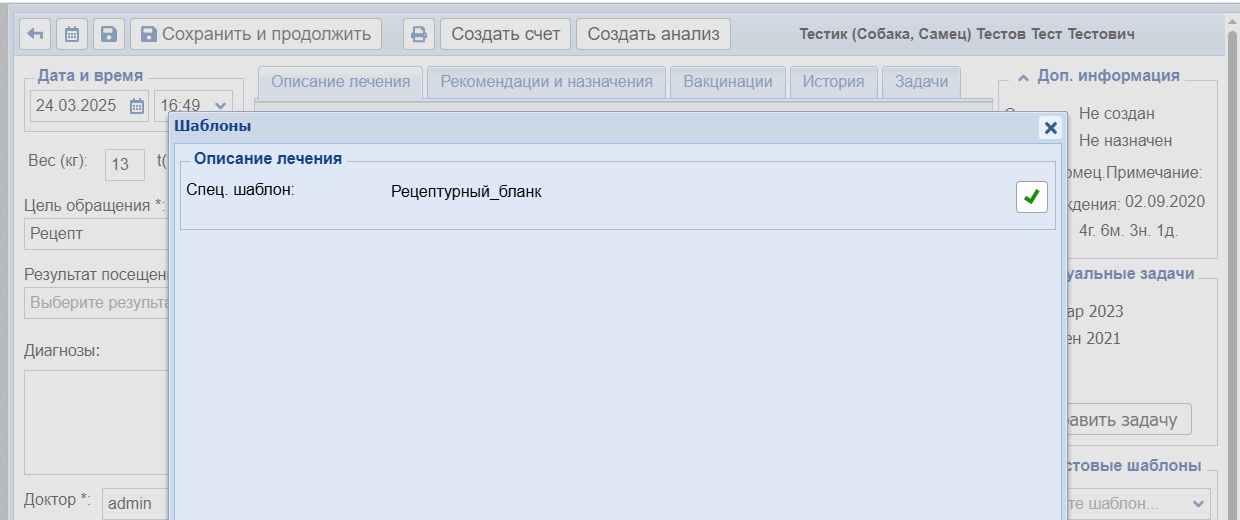The width and height of the screenshot is (1240, 520).
Task: Click the weight input field showing 13
Action: 121,164
